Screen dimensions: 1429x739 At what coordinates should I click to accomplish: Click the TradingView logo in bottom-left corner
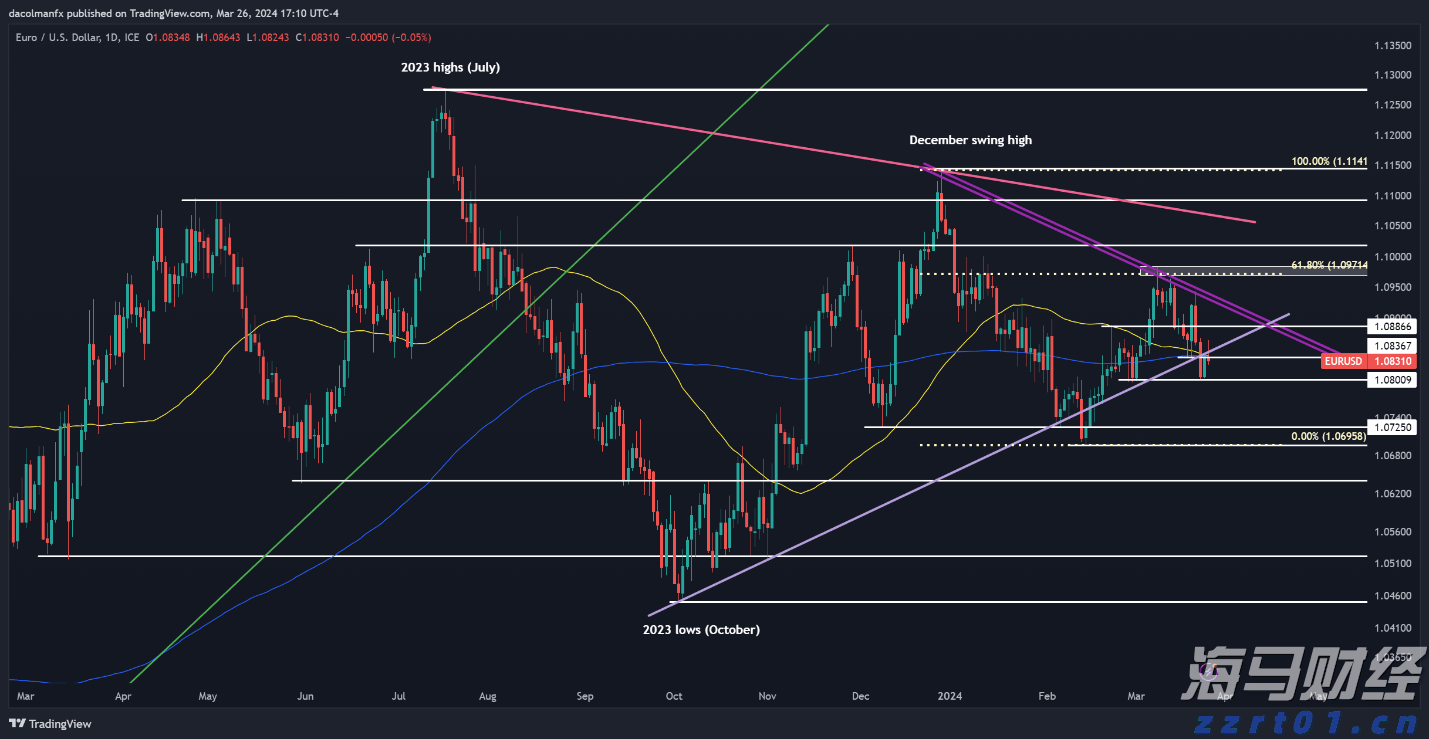coord(50,723)
